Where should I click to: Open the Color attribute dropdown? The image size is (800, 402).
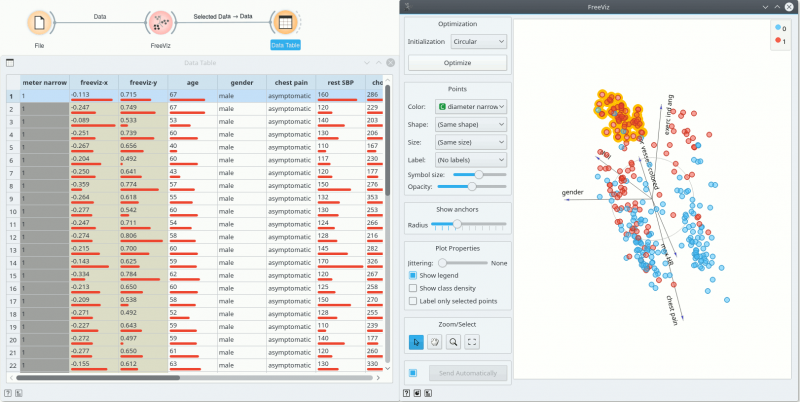471,106
